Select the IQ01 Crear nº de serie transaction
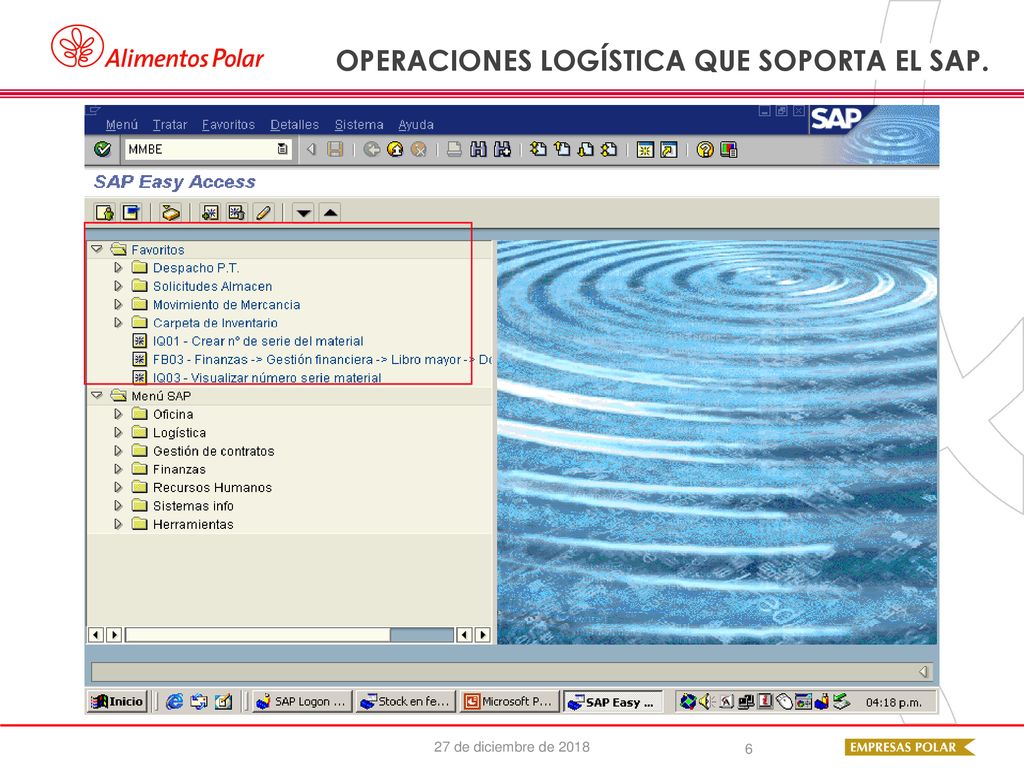This screenshot has width=1024, height=768. tap(258, 341)
